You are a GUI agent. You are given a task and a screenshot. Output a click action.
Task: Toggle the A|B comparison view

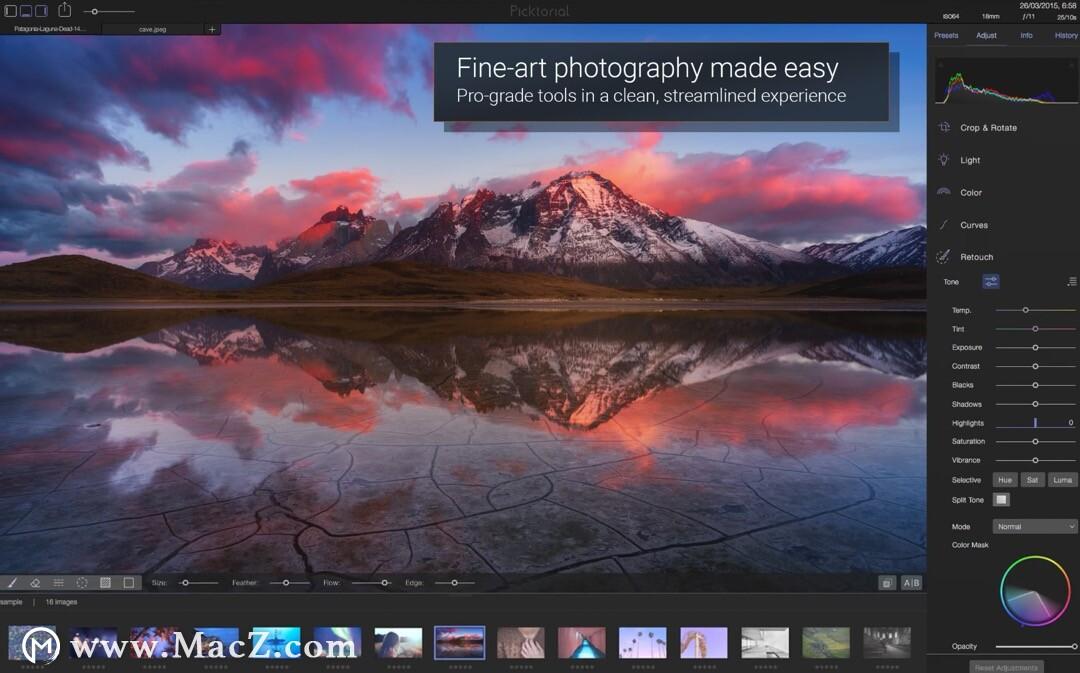coord(911,583)
